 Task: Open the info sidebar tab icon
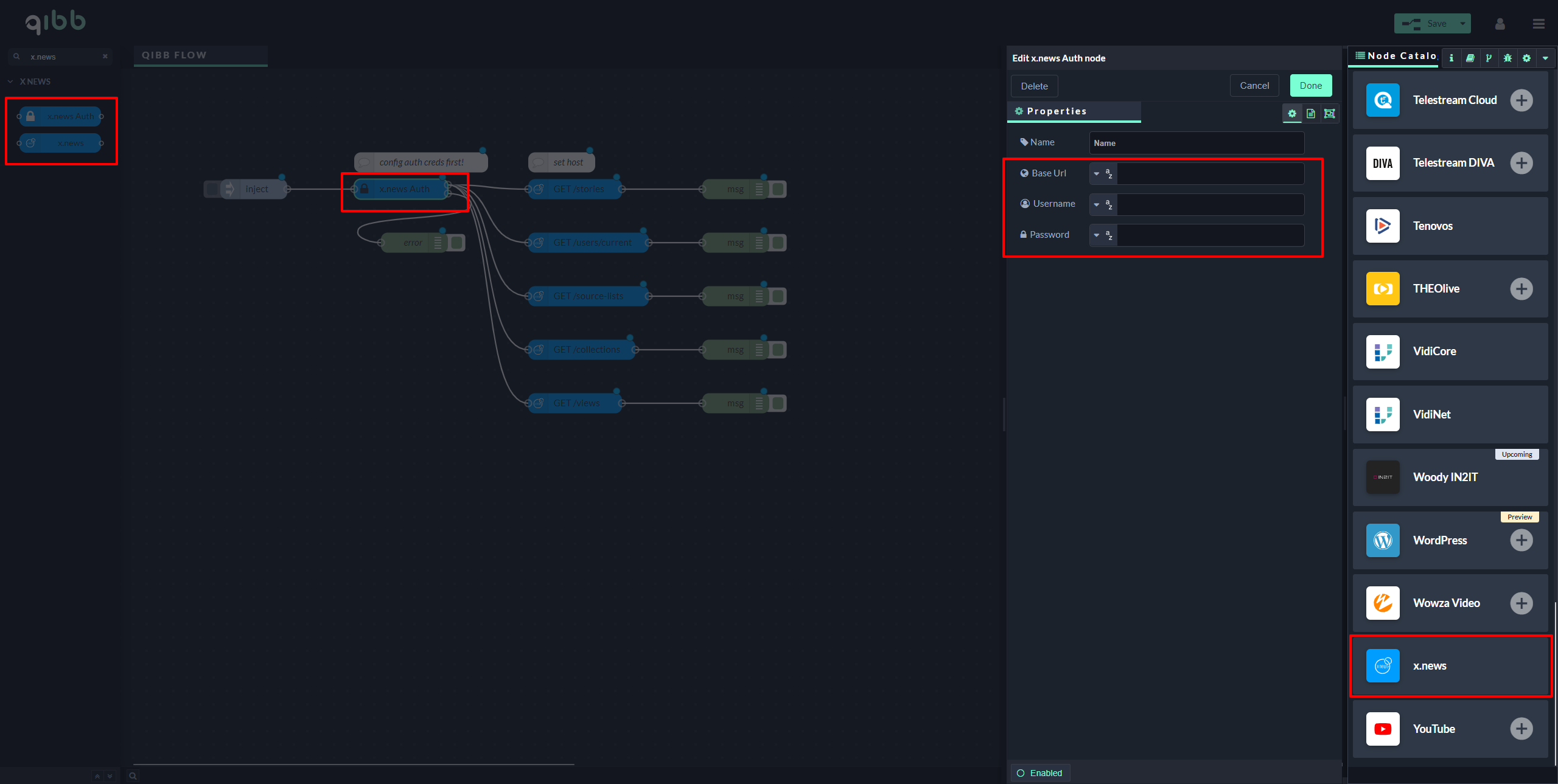[x=1451, y=58]
